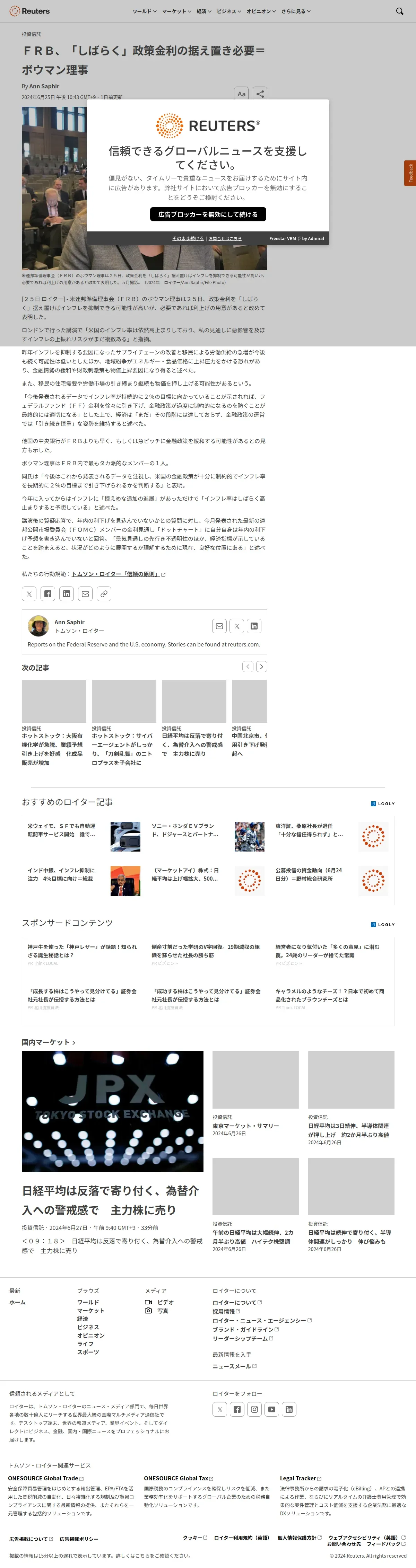Open キャラメルのようなチーズ sponsored article
This screenshot has width=416, height=1568.
coord(330,995)
